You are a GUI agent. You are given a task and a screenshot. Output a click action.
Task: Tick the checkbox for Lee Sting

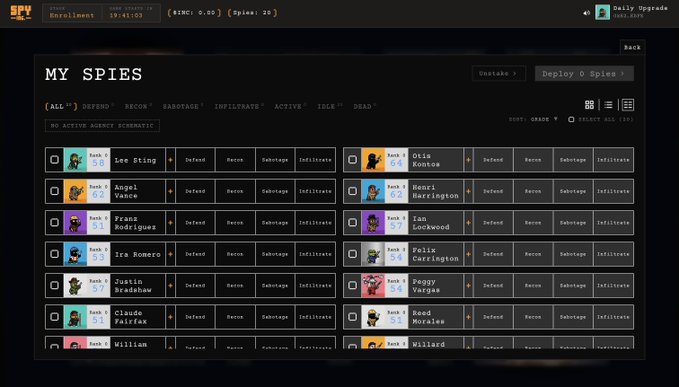pos(55,160)
